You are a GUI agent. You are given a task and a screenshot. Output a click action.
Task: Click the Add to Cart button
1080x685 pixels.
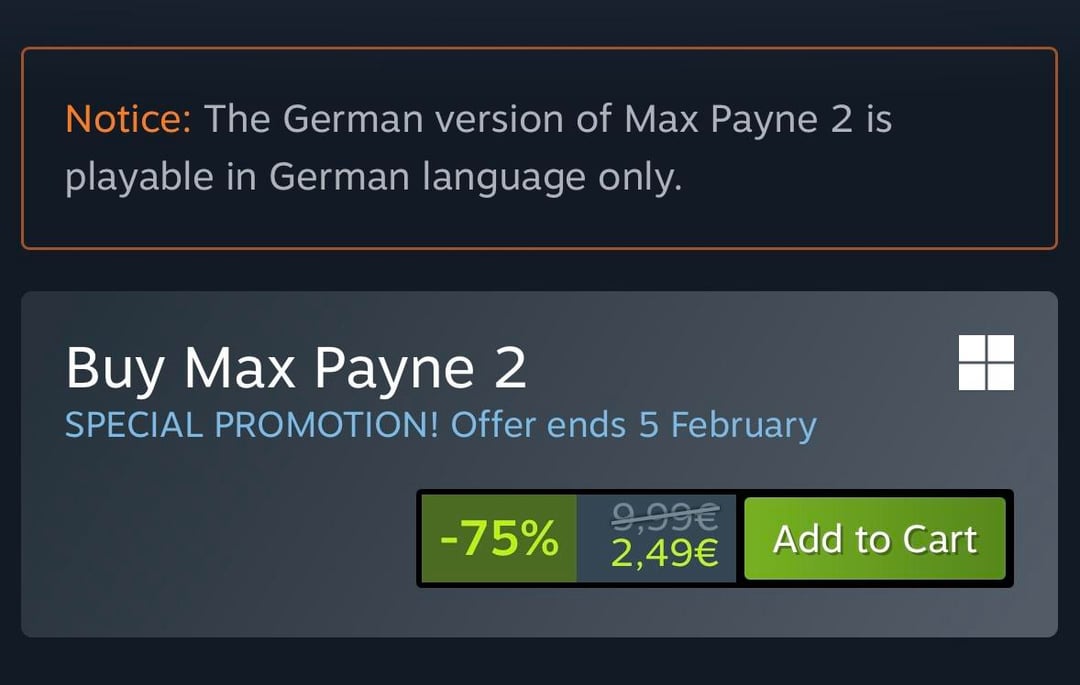[874, 539]
